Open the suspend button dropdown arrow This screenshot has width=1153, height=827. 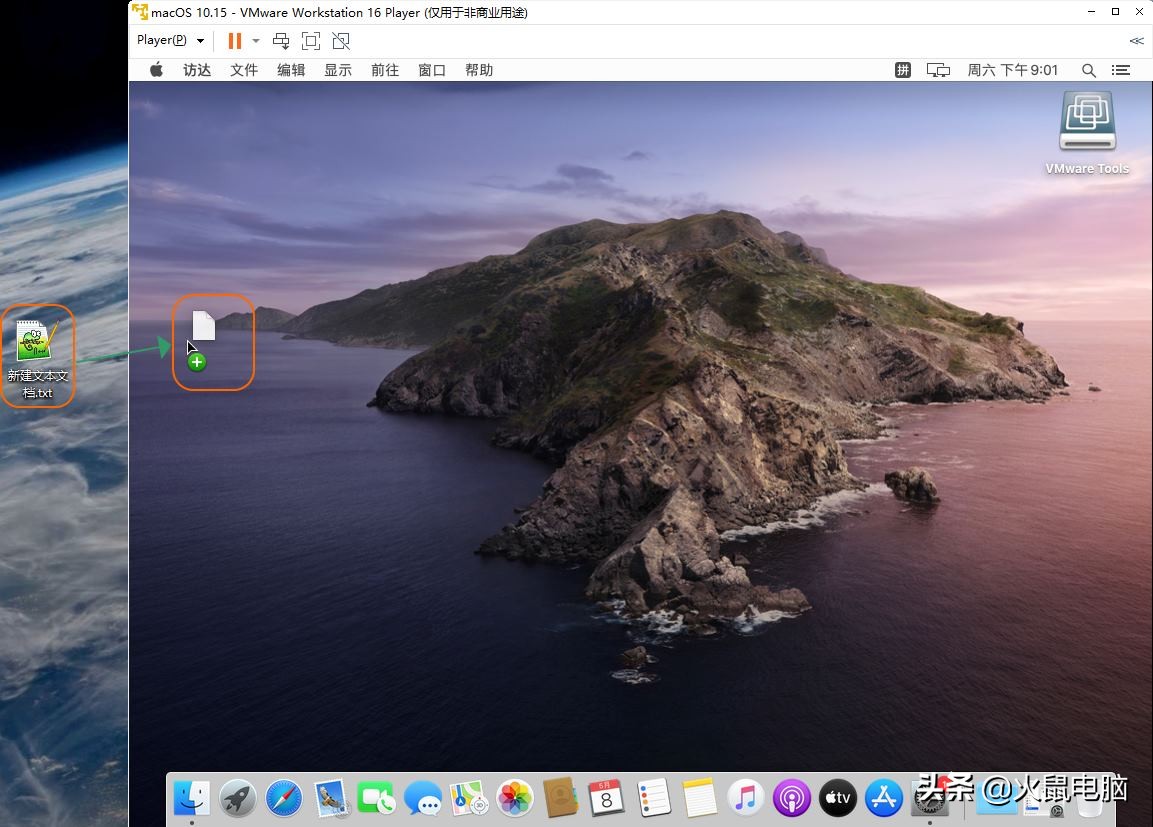point(256,41)
